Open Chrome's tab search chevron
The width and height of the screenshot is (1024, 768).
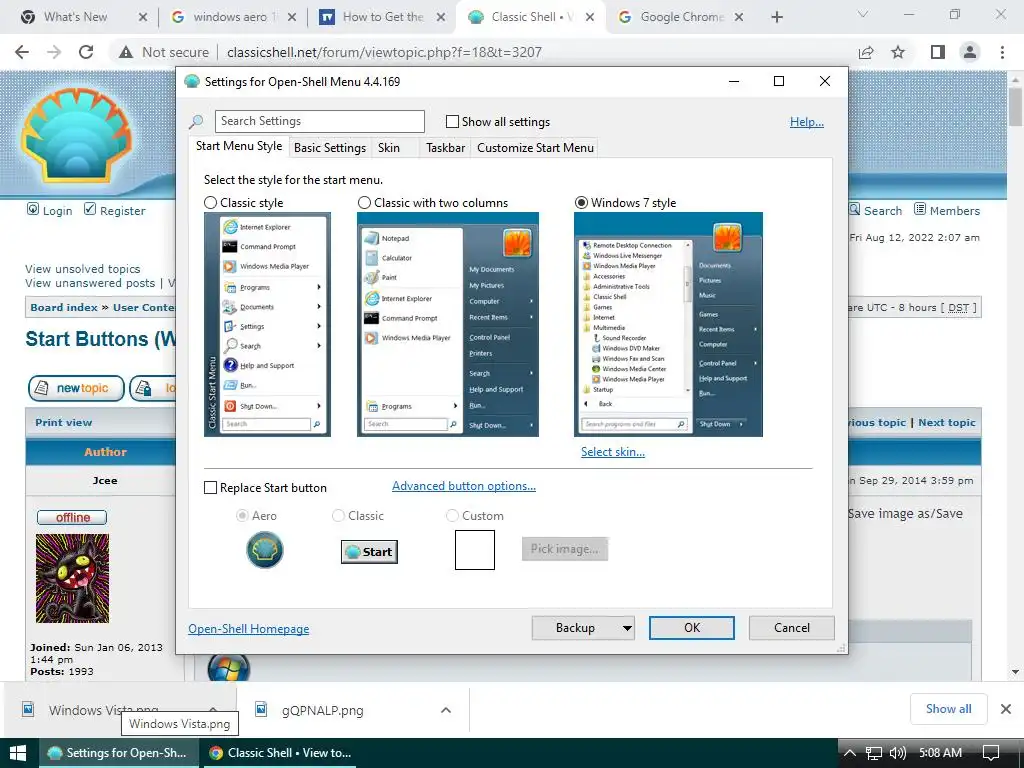863,14
